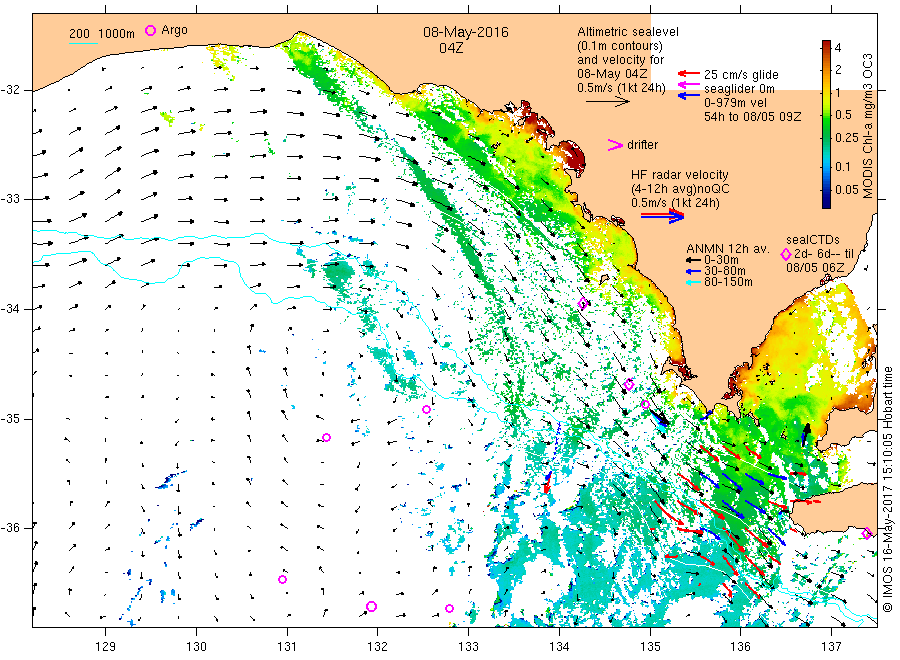Click the largest Argo circle near 132E bottom
The width and height of the screenshot is (900, 660).
point(371,607)
